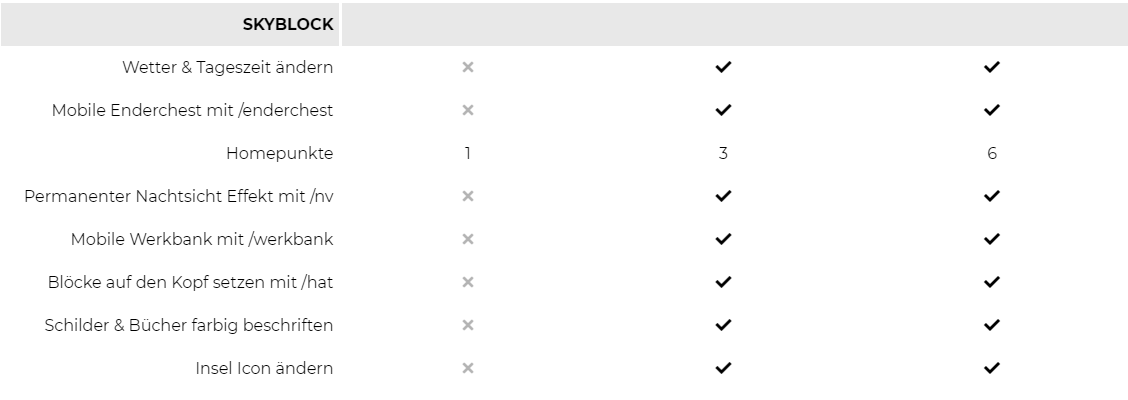Click the Permanenter Nachtsicht Effekt mit /nv label
Viewport: 1128px width, 400px height.
178,196
